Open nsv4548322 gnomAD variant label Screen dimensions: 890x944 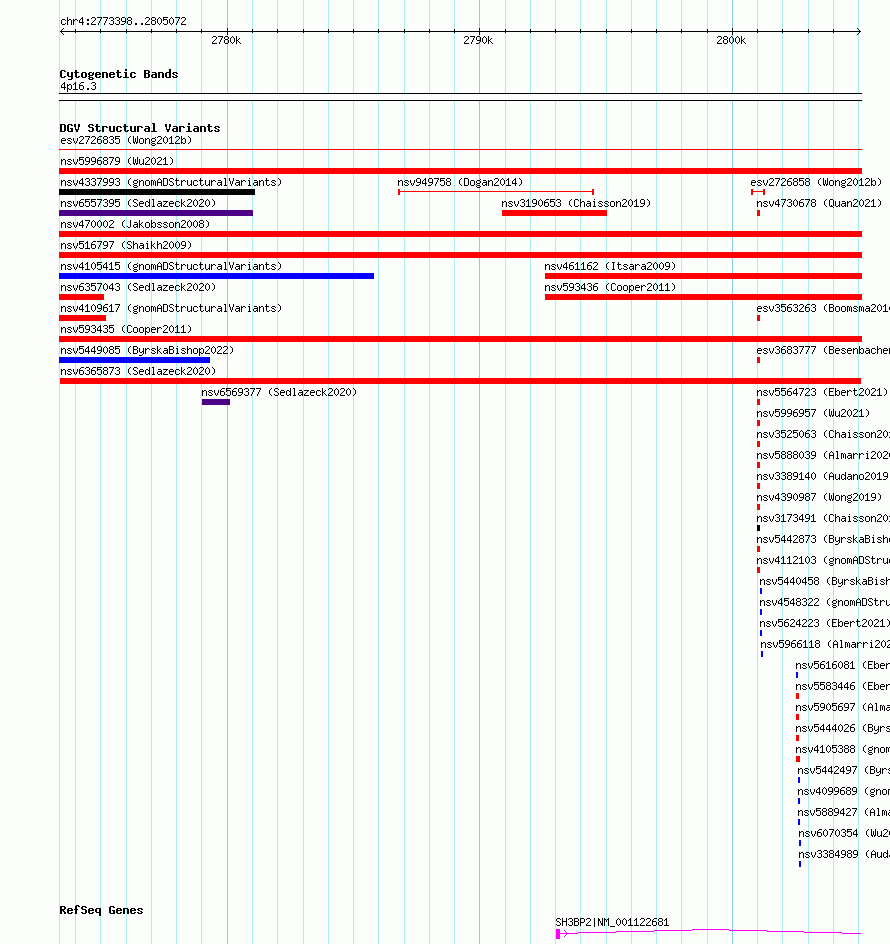824,603
